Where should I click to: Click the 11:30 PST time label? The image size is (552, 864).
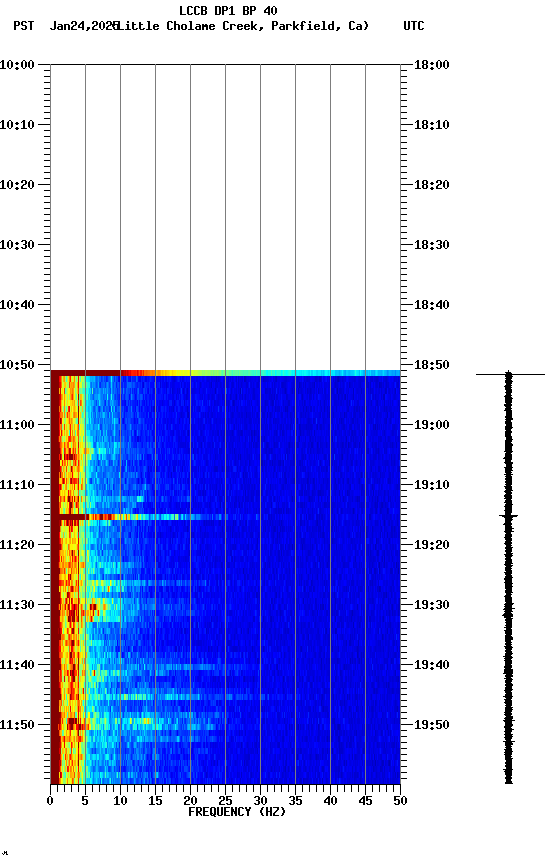[17, 605]
